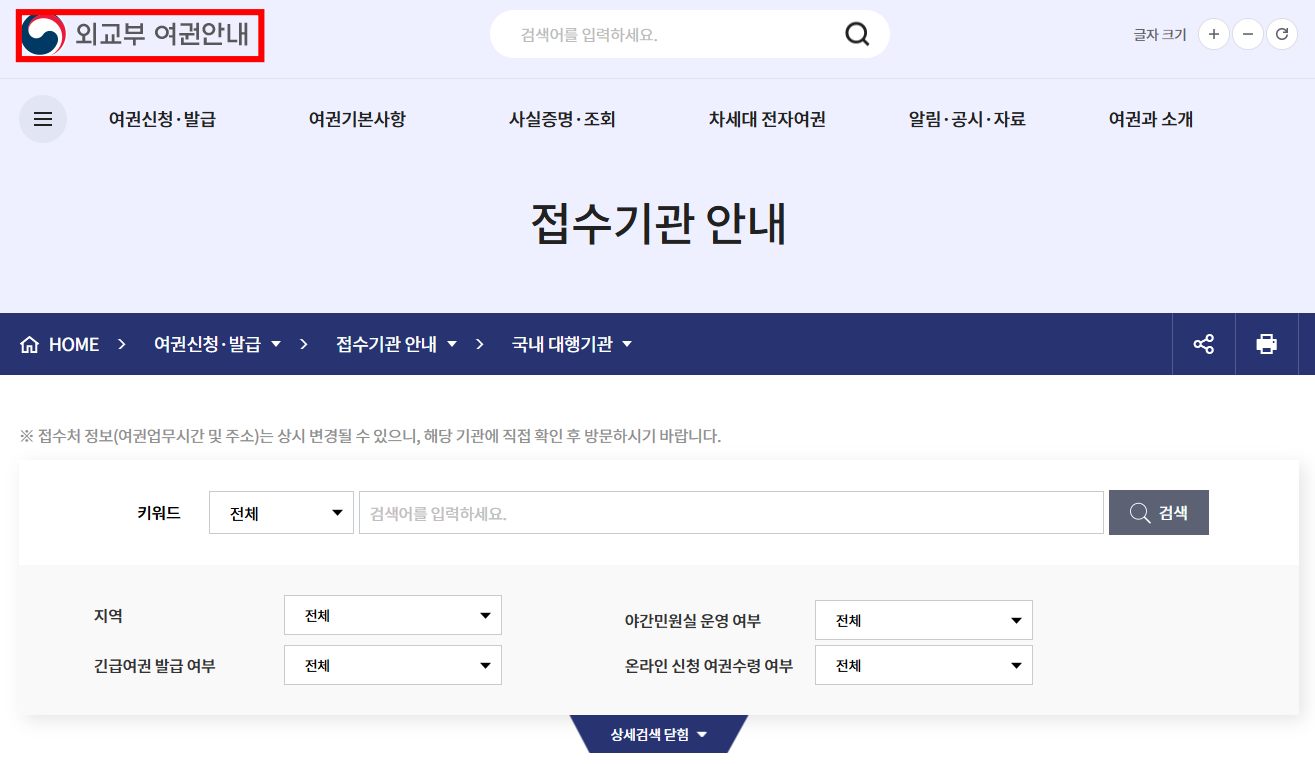Select the 차세대 전자여권 menu item
1315x764 pixels.
pos(765,118)
